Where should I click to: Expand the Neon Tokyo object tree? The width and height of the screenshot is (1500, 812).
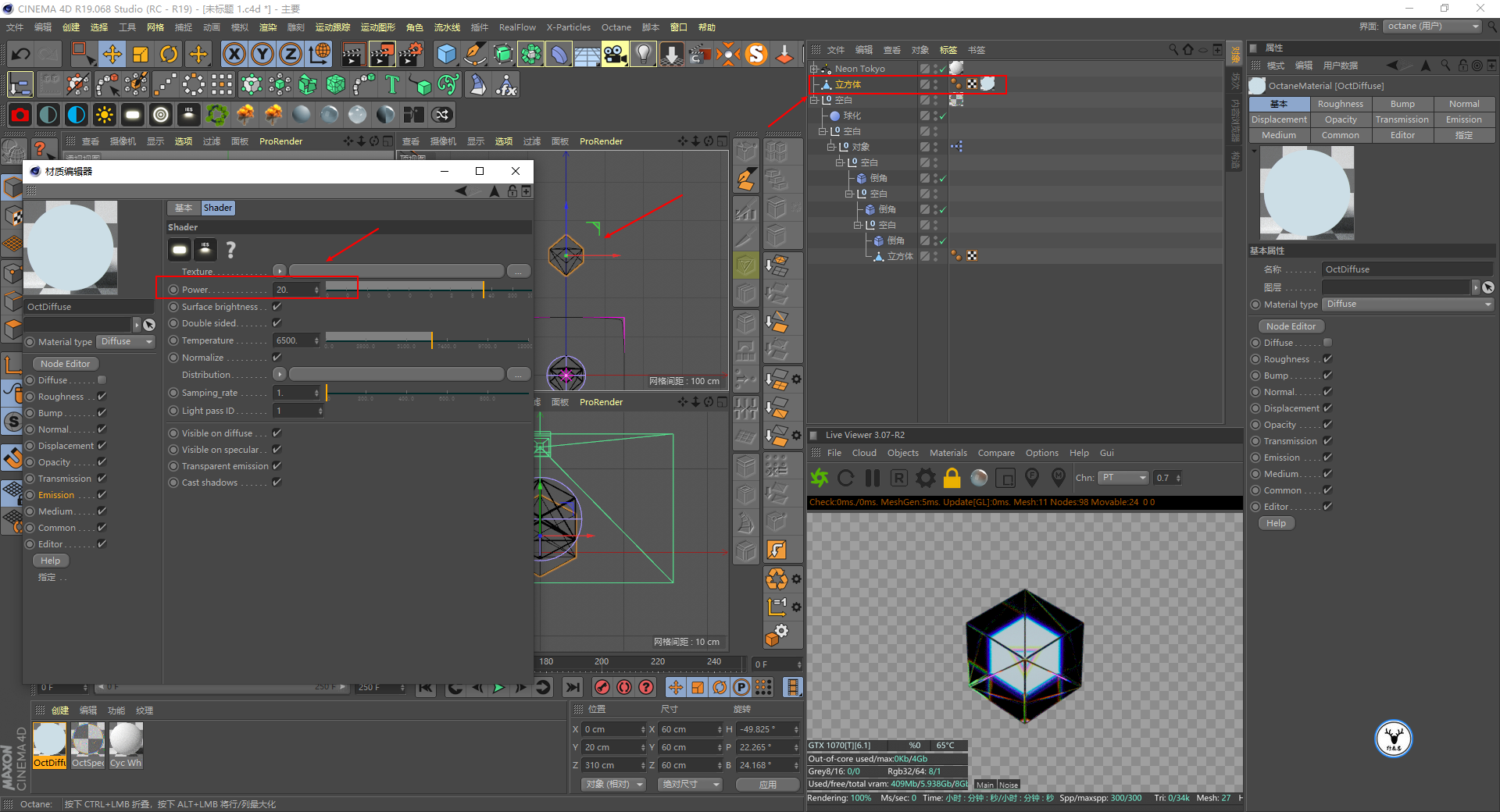[x=814, y=69]
